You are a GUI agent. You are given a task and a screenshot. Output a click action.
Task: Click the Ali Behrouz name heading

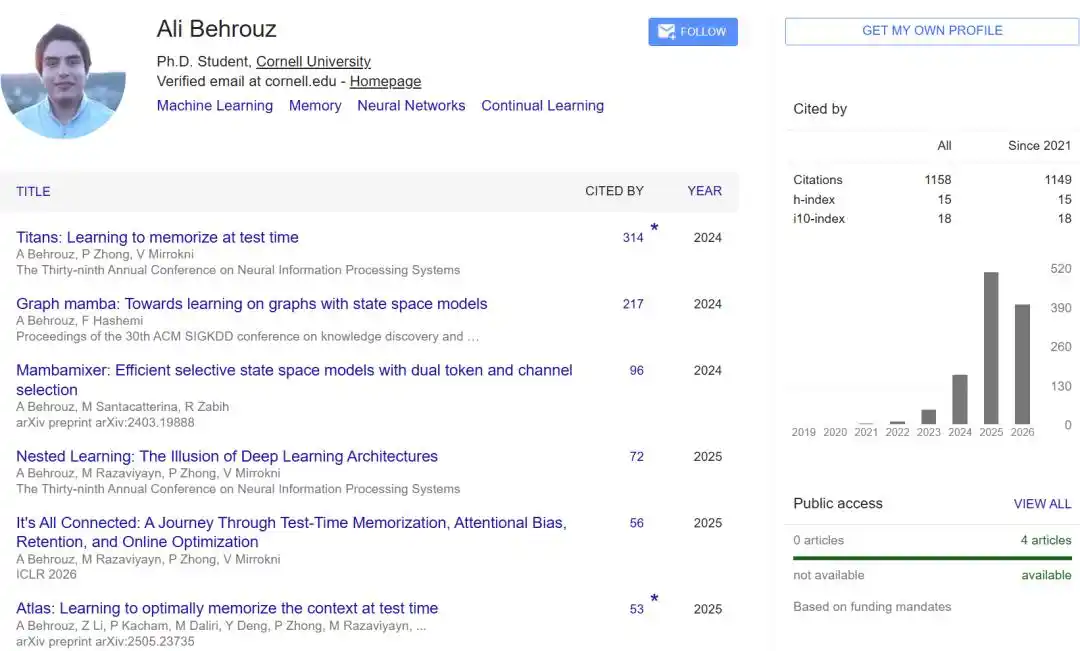(x=216, y=29)
